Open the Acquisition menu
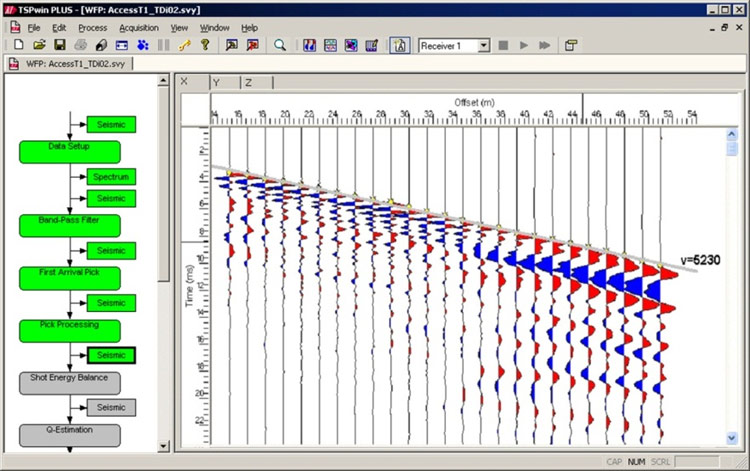Screen dimensions: 750x471 pyautogui.click(x=139, y=28)
